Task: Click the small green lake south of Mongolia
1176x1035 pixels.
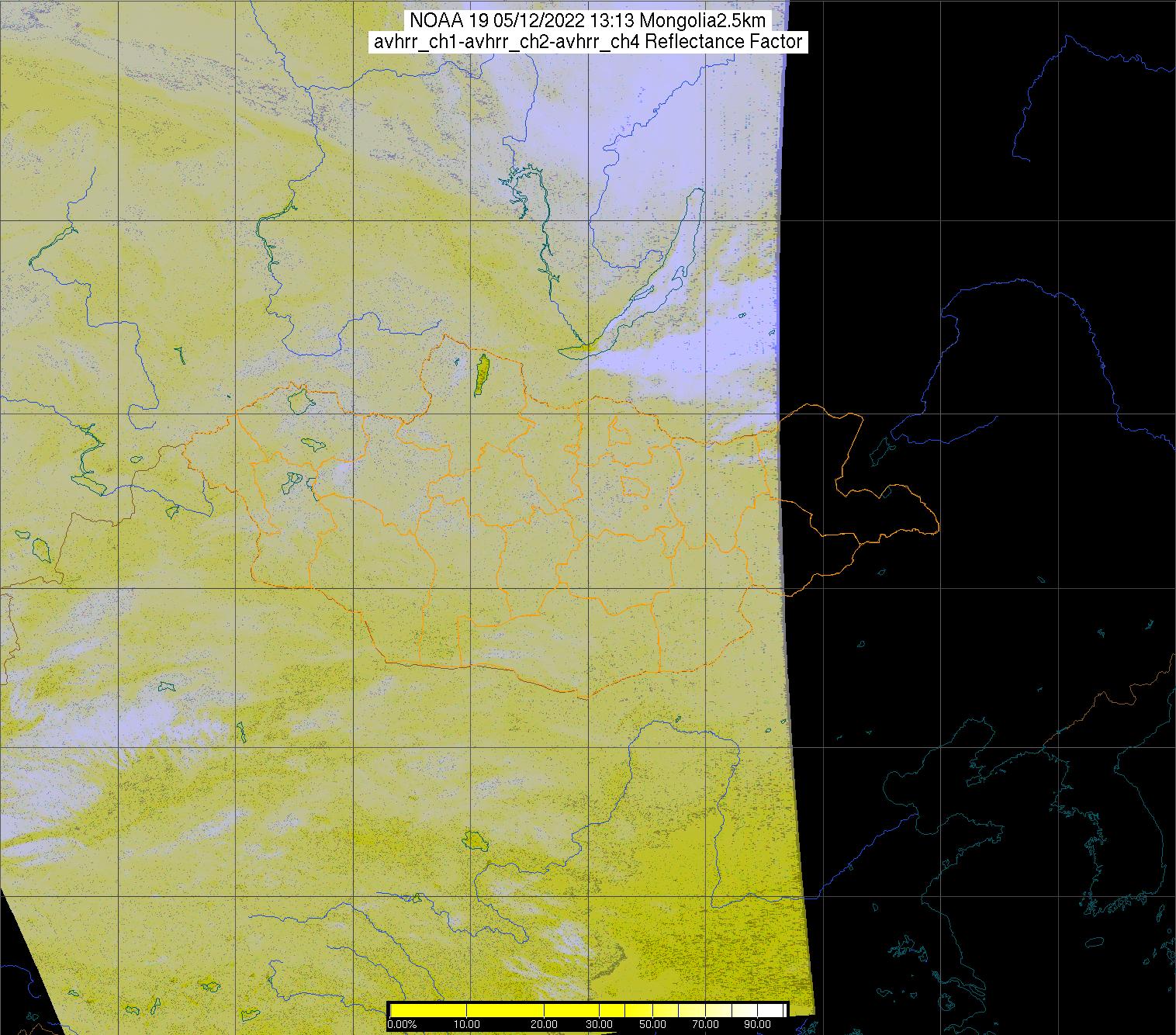Action: pyautogui.click(x=474, y=839)
